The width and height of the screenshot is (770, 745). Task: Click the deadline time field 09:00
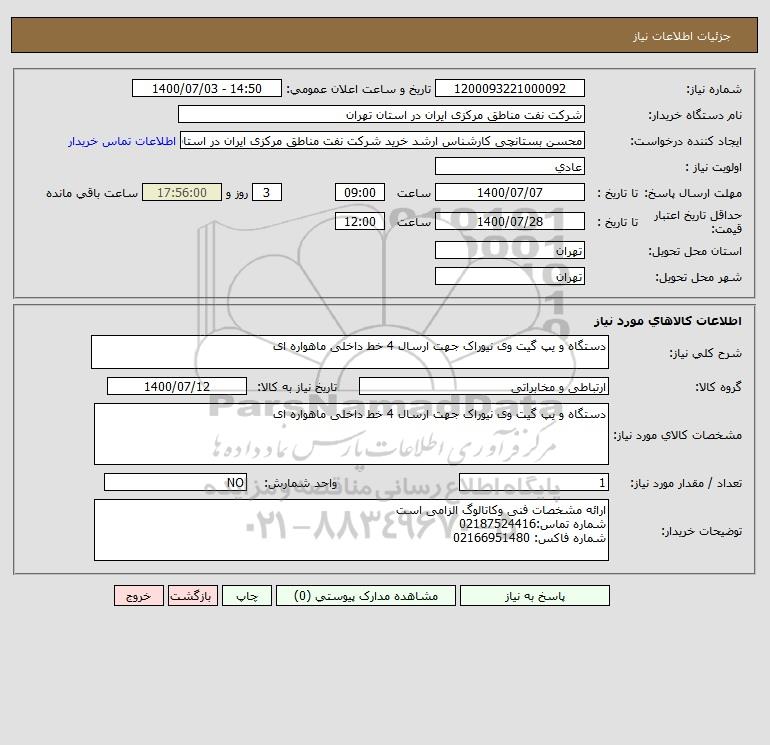coord(360,193)
